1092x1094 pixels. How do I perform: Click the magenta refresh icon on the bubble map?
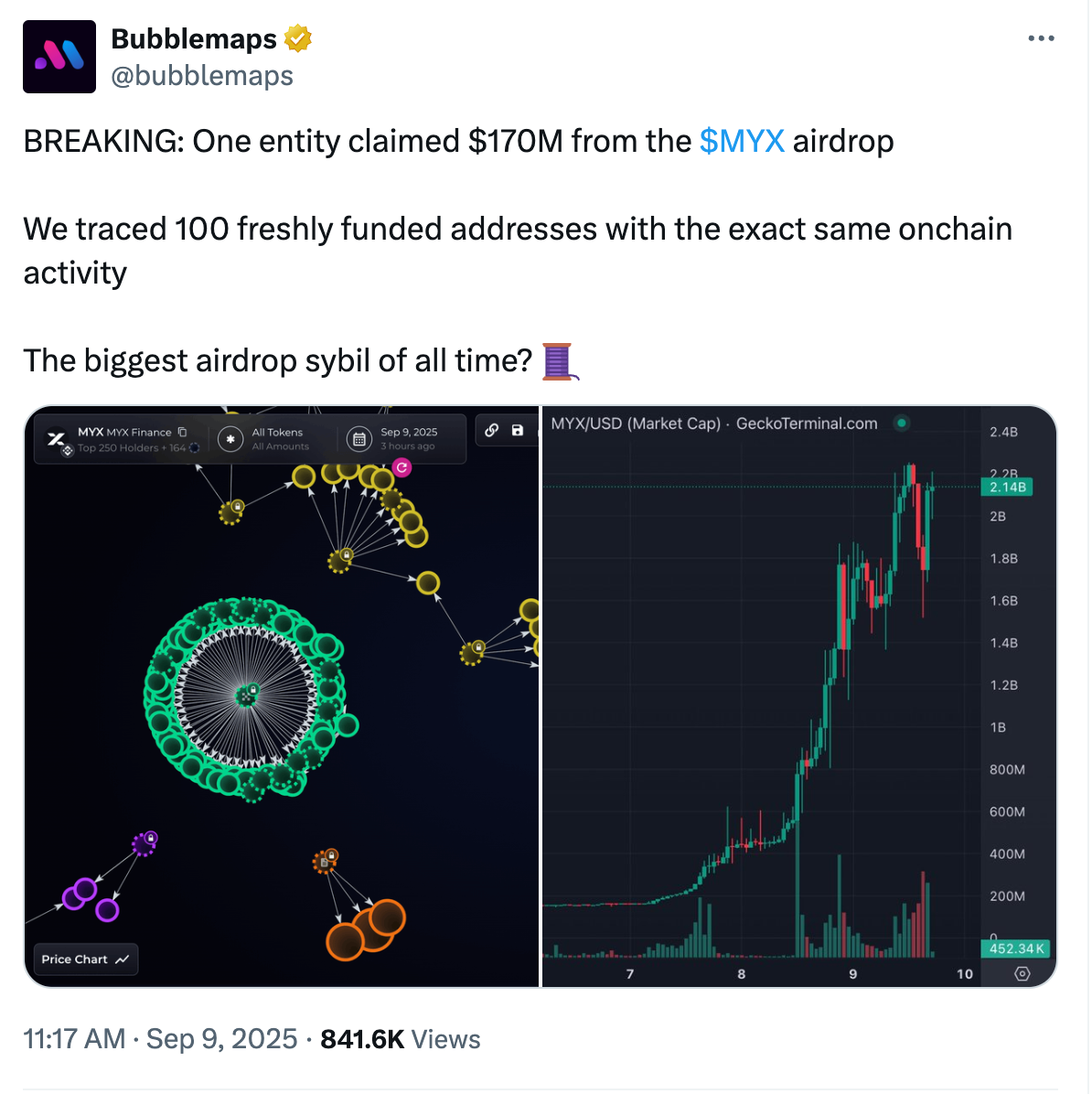pyautogui.click(x=402, y=467)
